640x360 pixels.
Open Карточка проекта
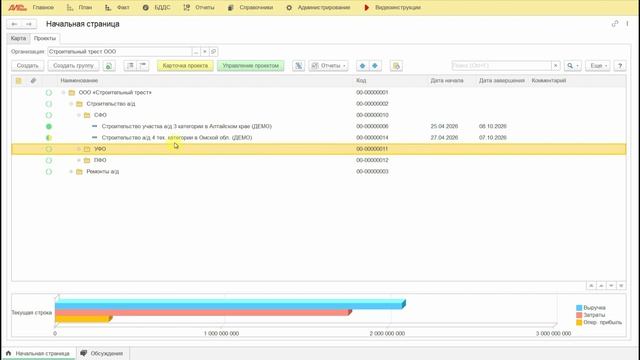tap(185, 66)
